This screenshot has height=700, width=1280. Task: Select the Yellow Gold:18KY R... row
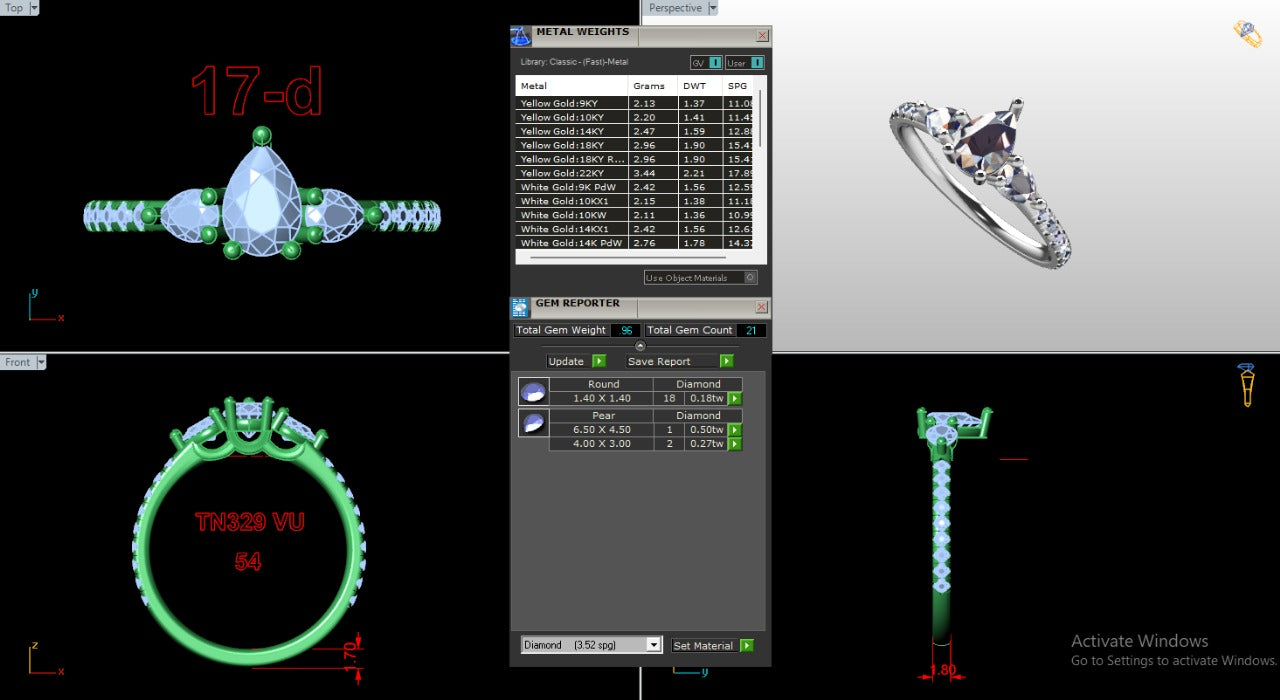coord(635,159)
